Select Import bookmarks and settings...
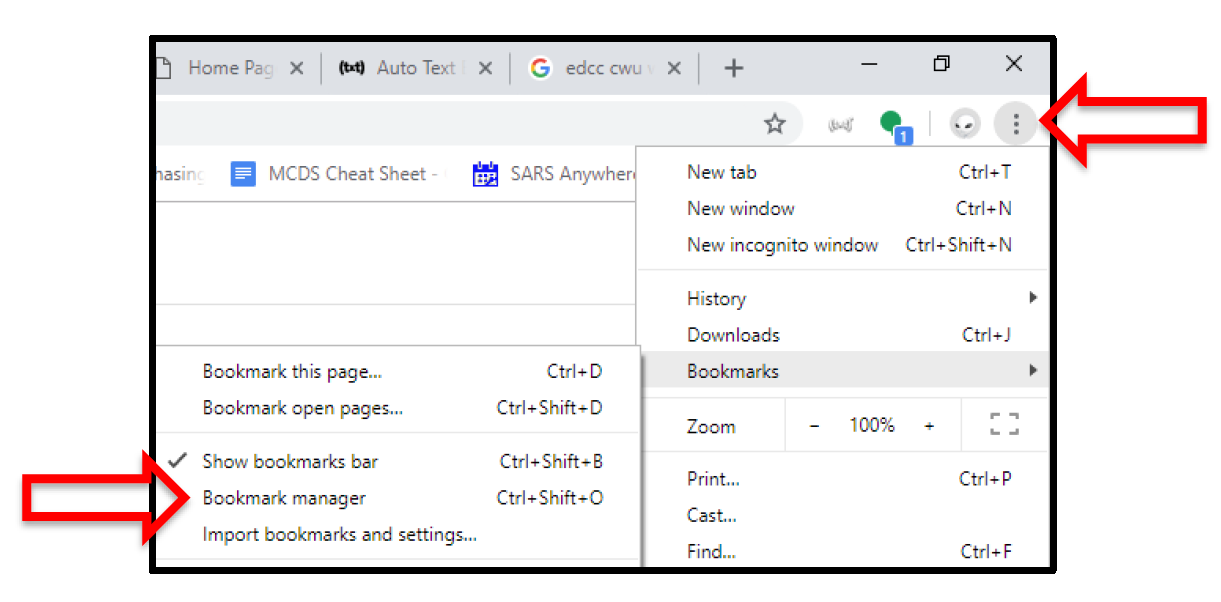1221x602 pixels. click(398, 534)
